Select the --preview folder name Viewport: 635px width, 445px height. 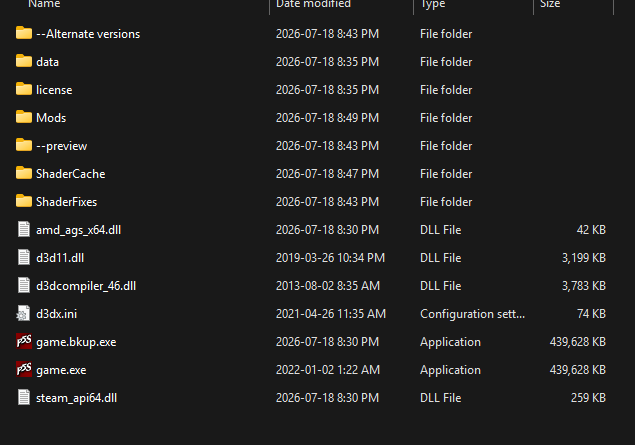[x=62, y=146]
